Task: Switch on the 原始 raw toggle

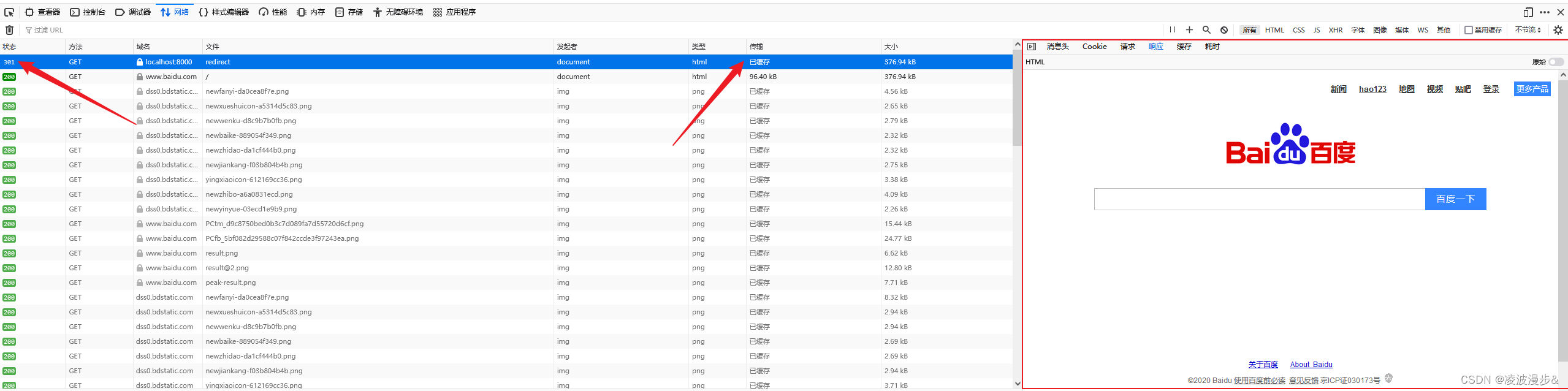Action: [1556, 62]
